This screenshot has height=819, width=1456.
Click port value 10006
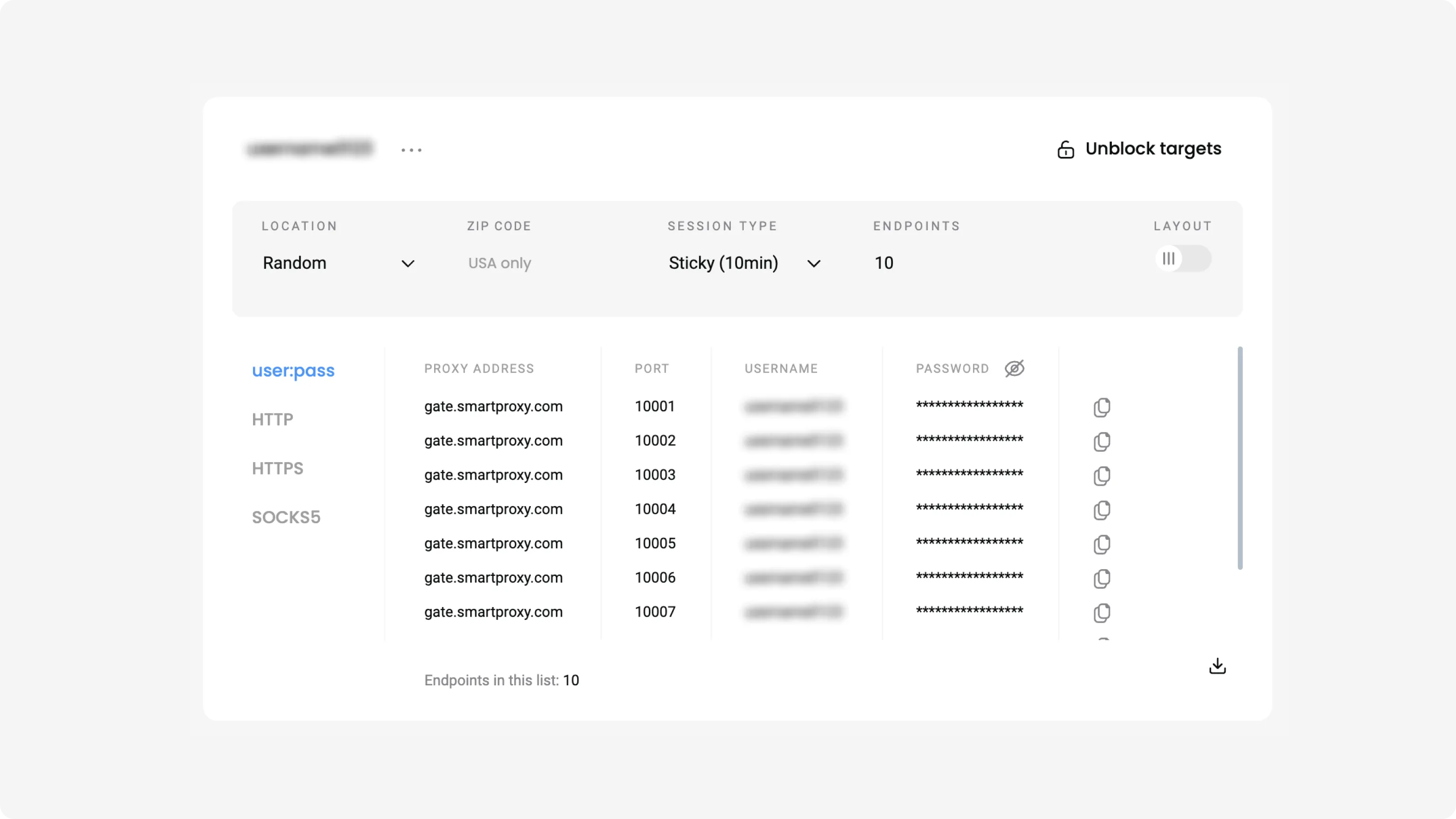pos(655,577)
